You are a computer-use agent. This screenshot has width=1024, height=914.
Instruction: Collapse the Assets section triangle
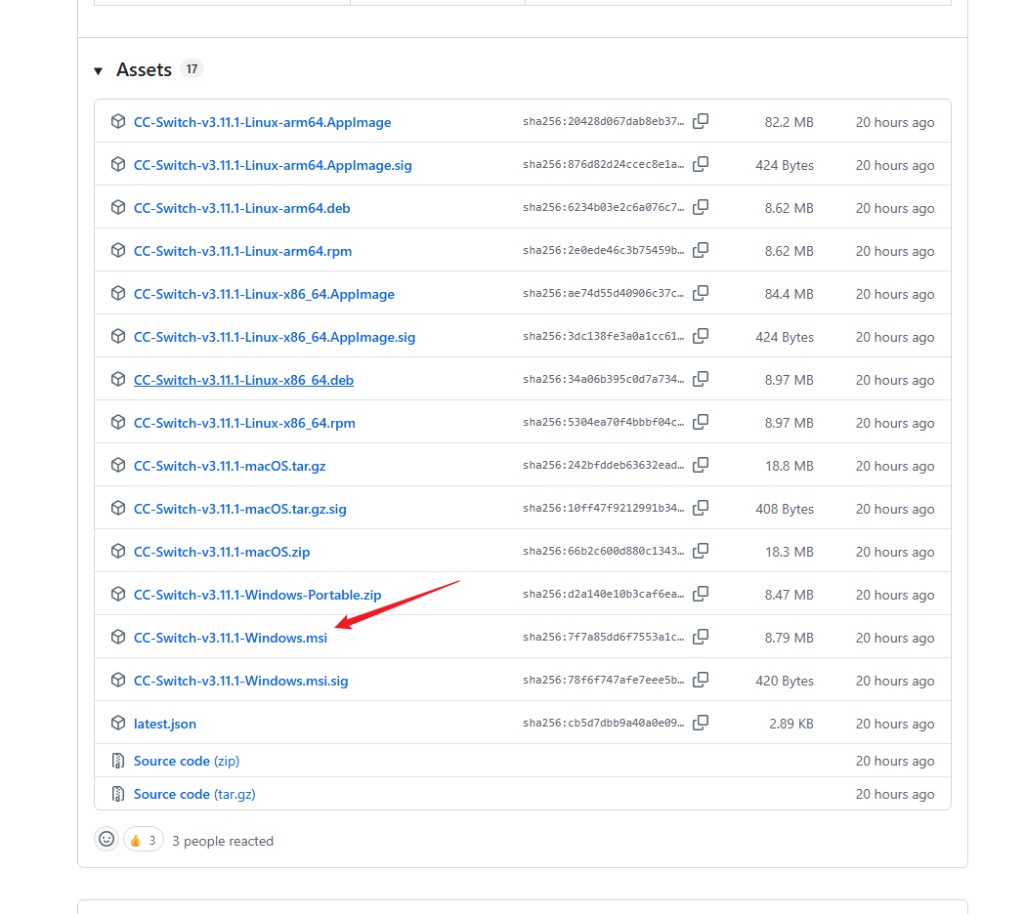click(x=98, y=70)
